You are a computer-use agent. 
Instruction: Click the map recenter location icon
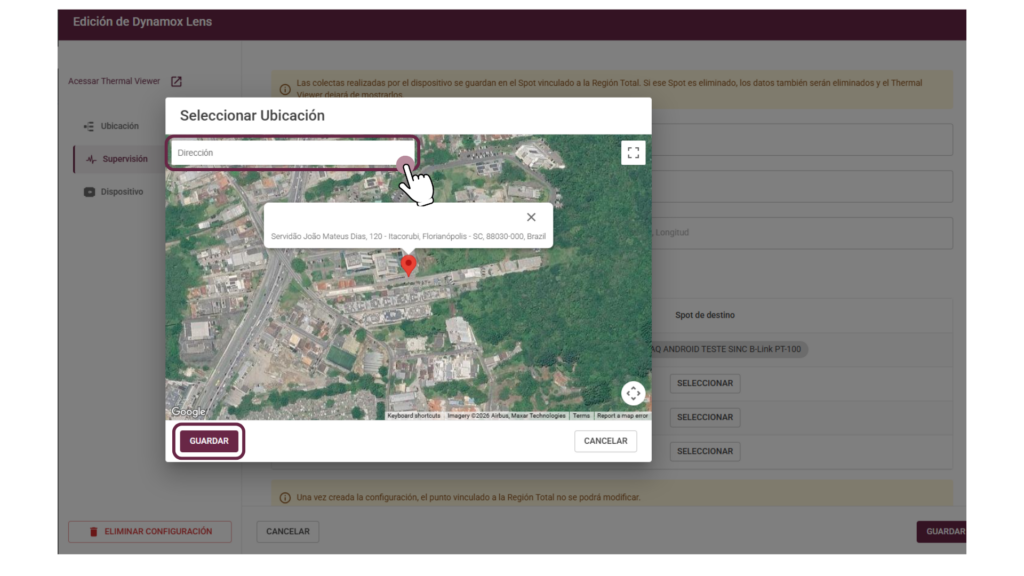(x=633, y=393)
